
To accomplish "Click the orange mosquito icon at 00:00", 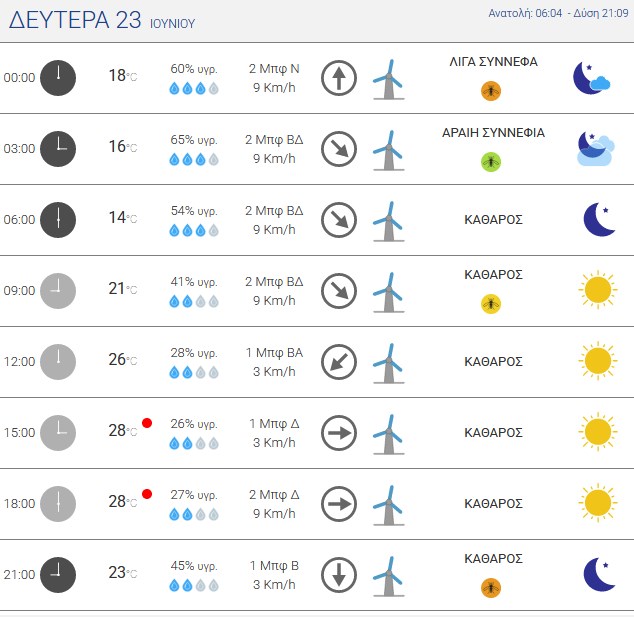I will click(x=491, y=91).
